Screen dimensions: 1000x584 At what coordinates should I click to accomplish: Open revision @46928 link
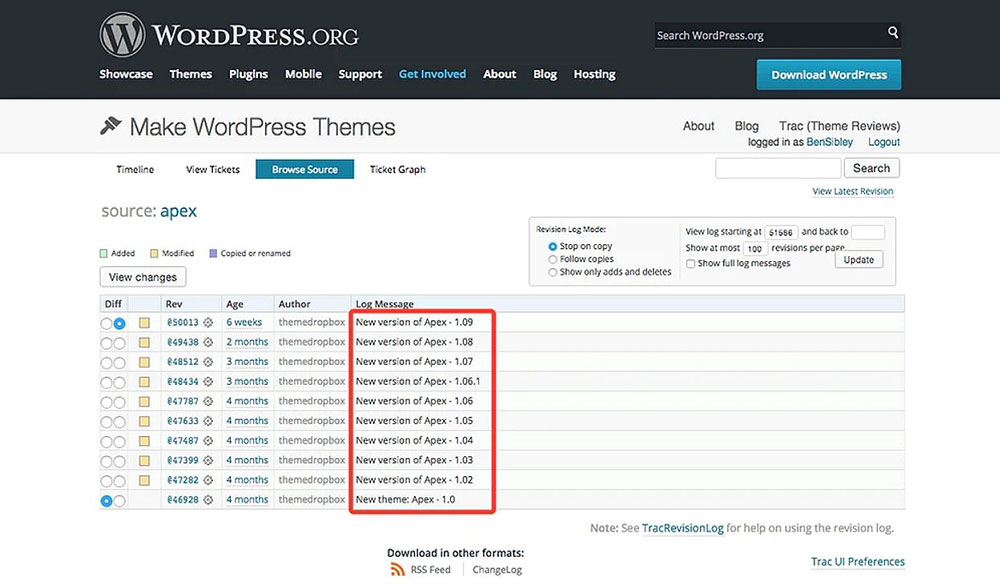point(182,500)
